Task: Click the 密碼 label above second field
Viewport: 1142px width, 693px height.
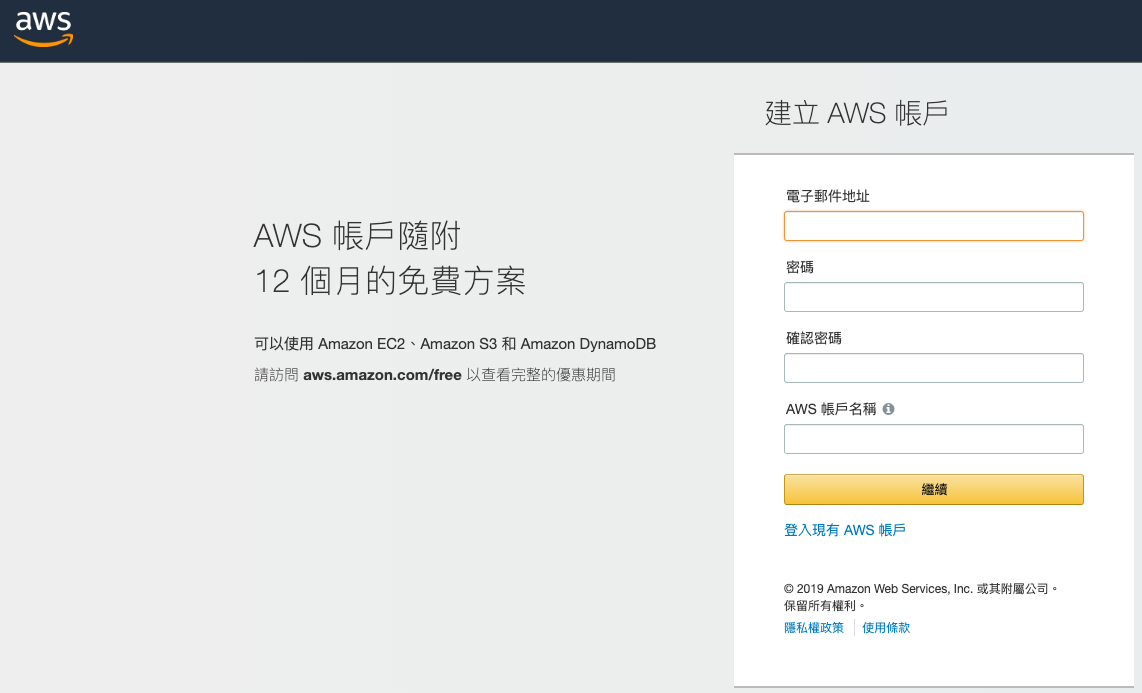Action: tap(800, 267)
